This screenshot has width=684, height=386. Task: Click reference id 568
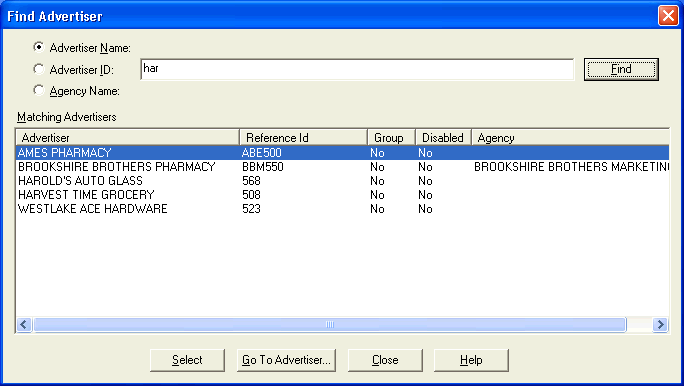pyautogui.click(x=251, y=181)
